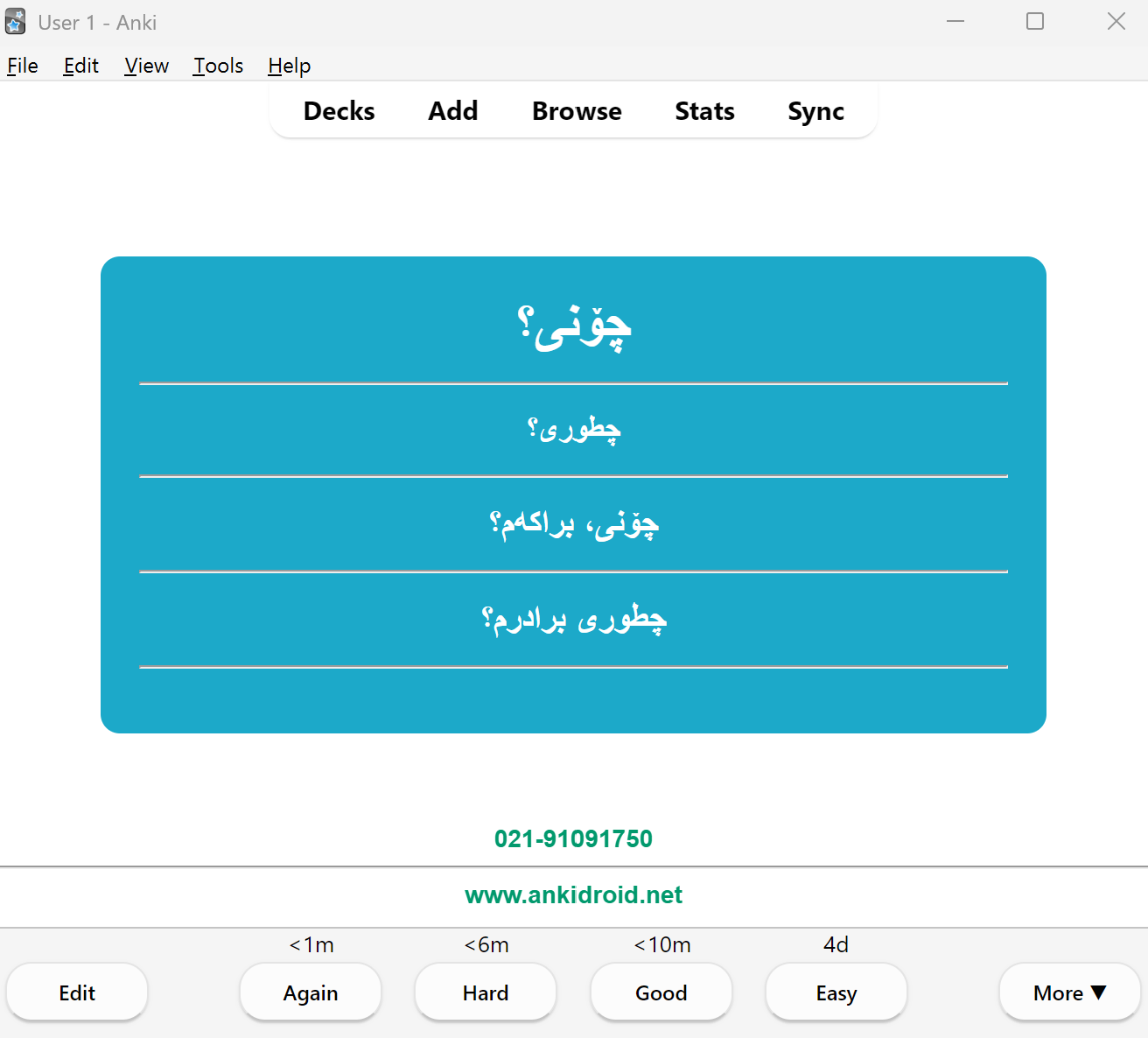
Task: Open the Tools menu
Action: click(219, 66)
